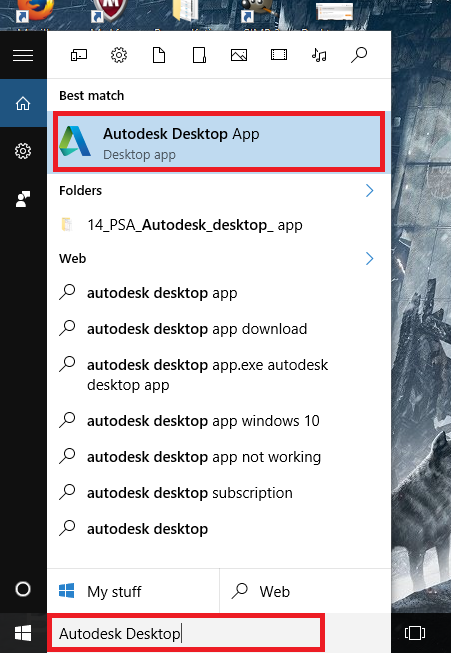Filter results by Photos icon
The image size is (451, 653).
[239, 55]
